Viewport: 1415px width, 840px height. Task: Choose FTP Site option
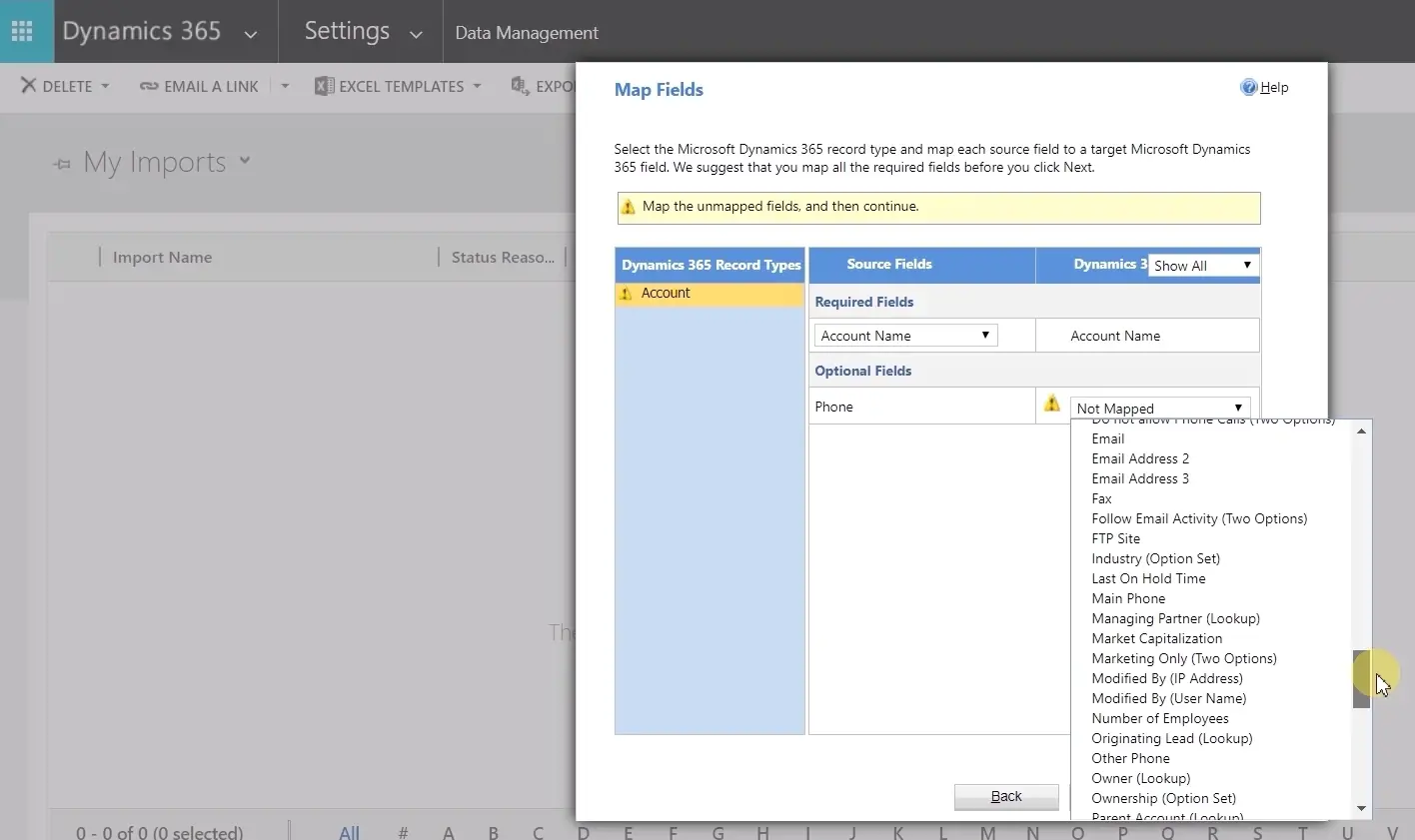point(1115,538)
